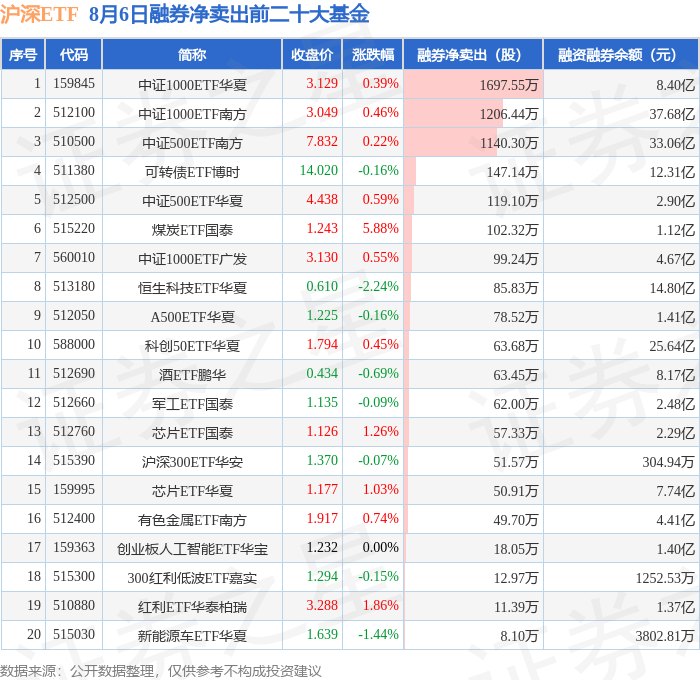Select the 简称 column header
700x680 pixels.
pyautogui.click(x=192, y=54)
